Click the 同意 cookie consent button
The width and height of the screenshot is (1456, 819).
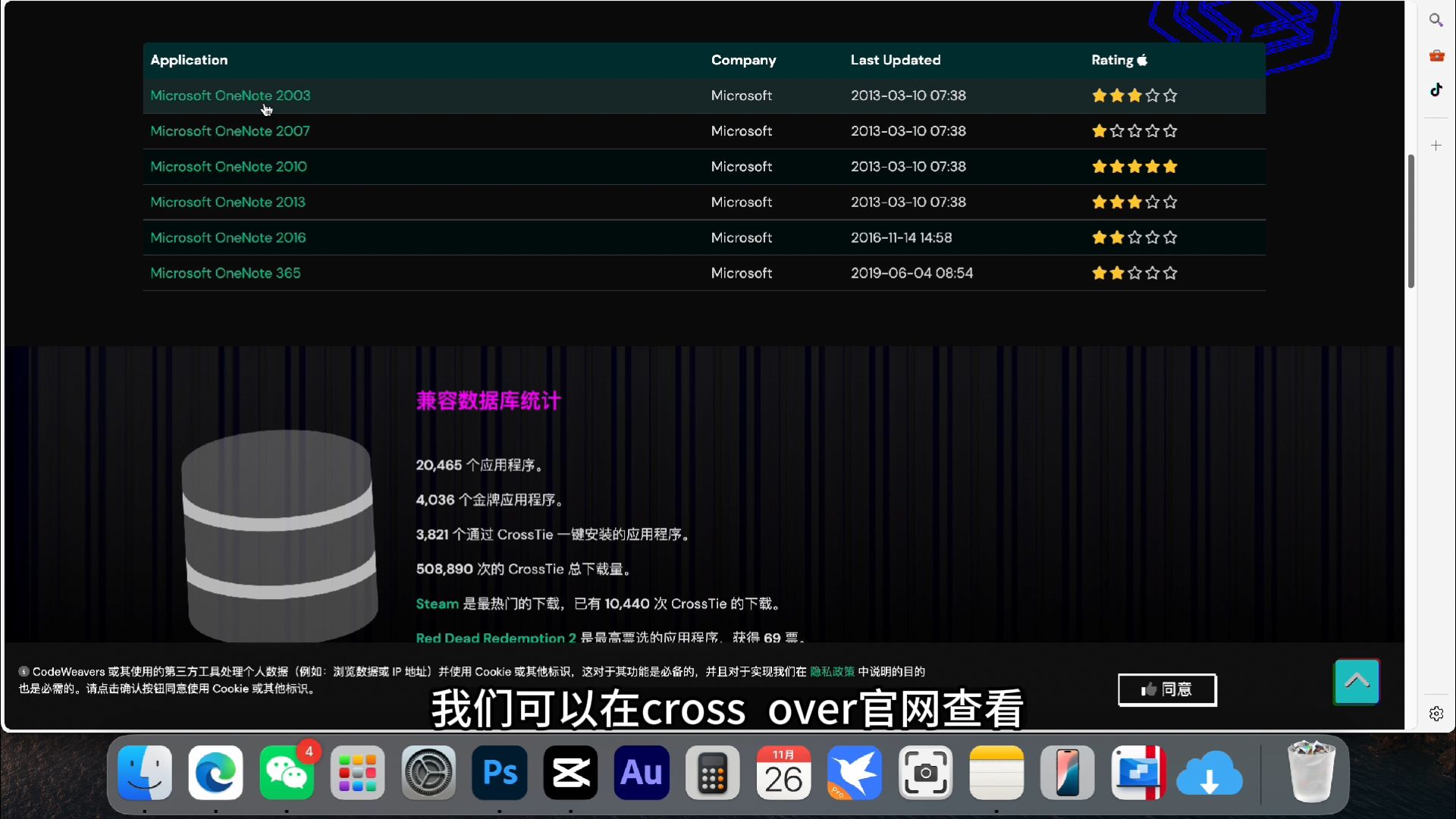(1167, 689)
